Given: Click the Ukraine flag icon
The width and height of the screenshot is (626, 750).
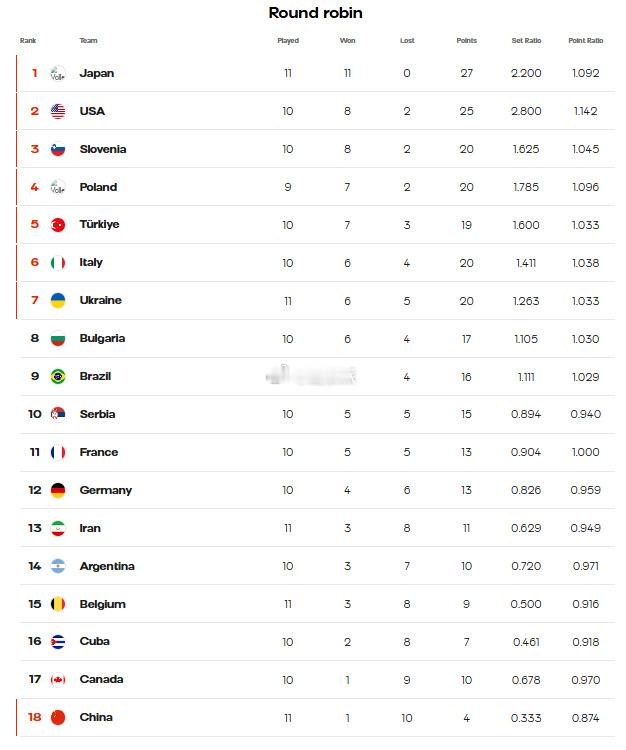Looking at the screenshot, I should [x=58, y=301].
